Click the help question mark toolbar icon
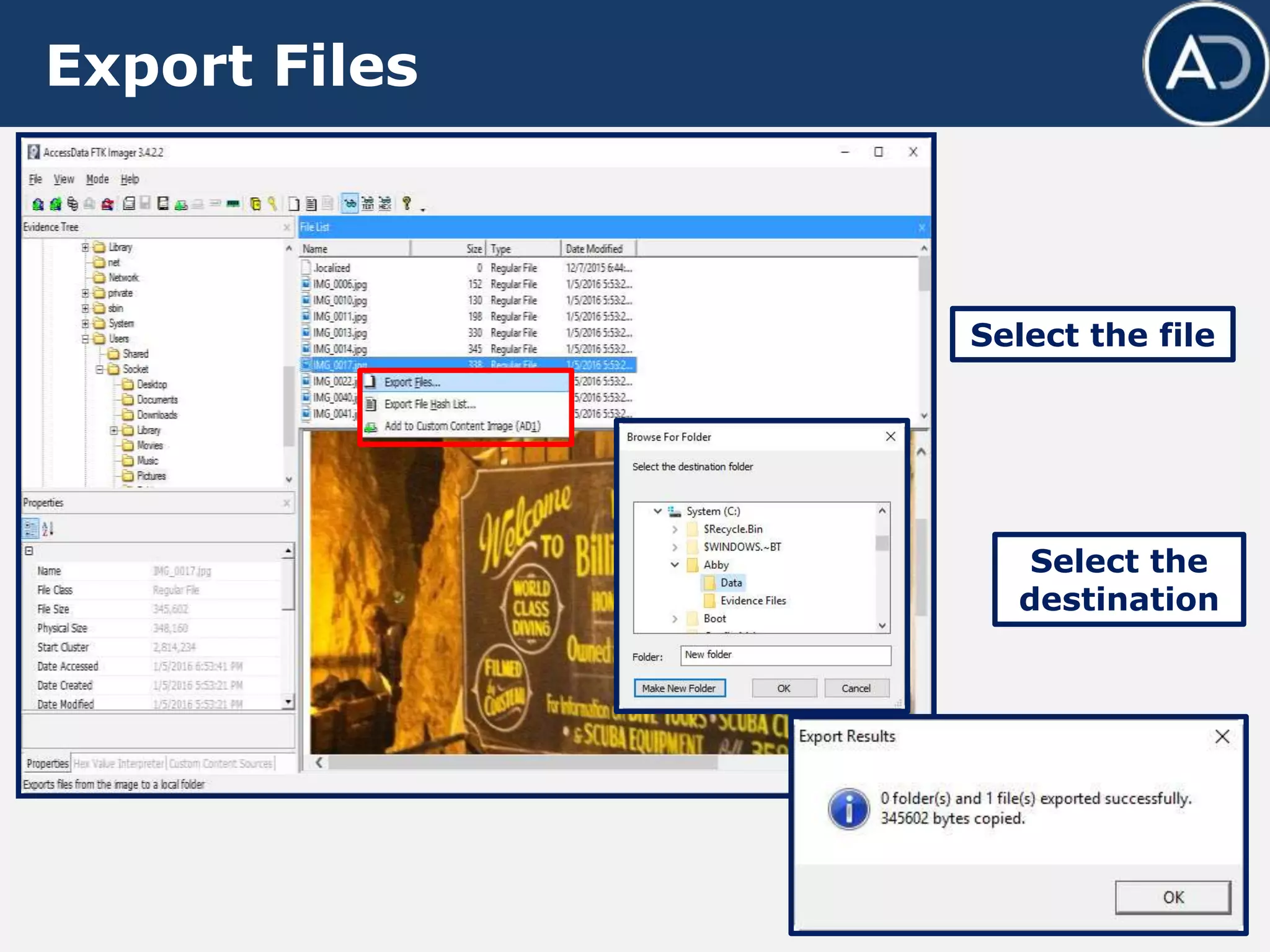 (x=407, y=203)
